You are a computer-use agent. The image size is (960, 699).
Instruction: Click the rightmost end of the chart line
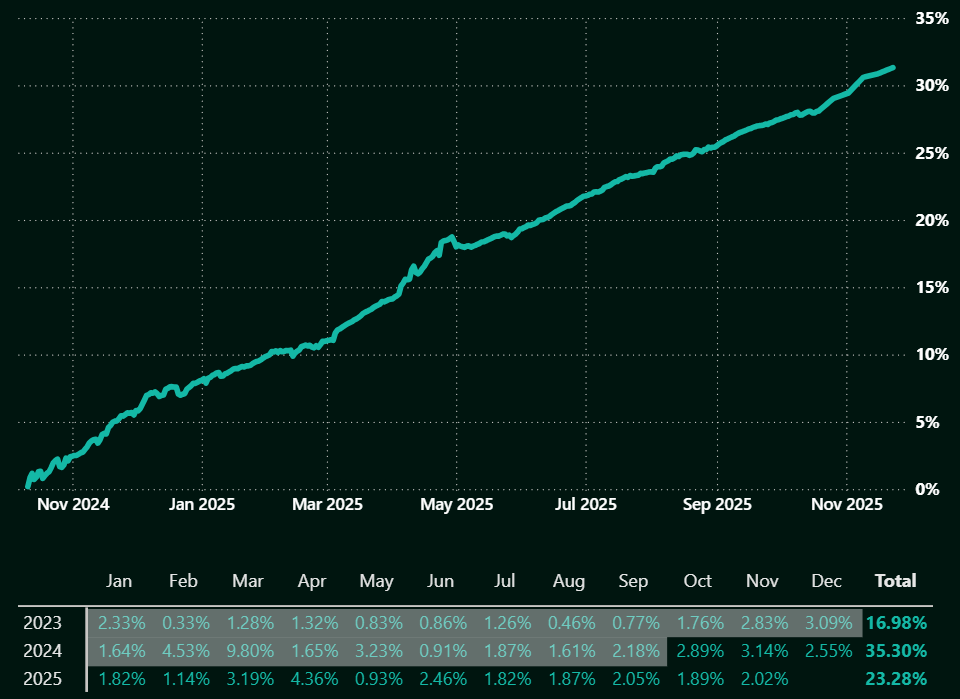pos(893,68)
